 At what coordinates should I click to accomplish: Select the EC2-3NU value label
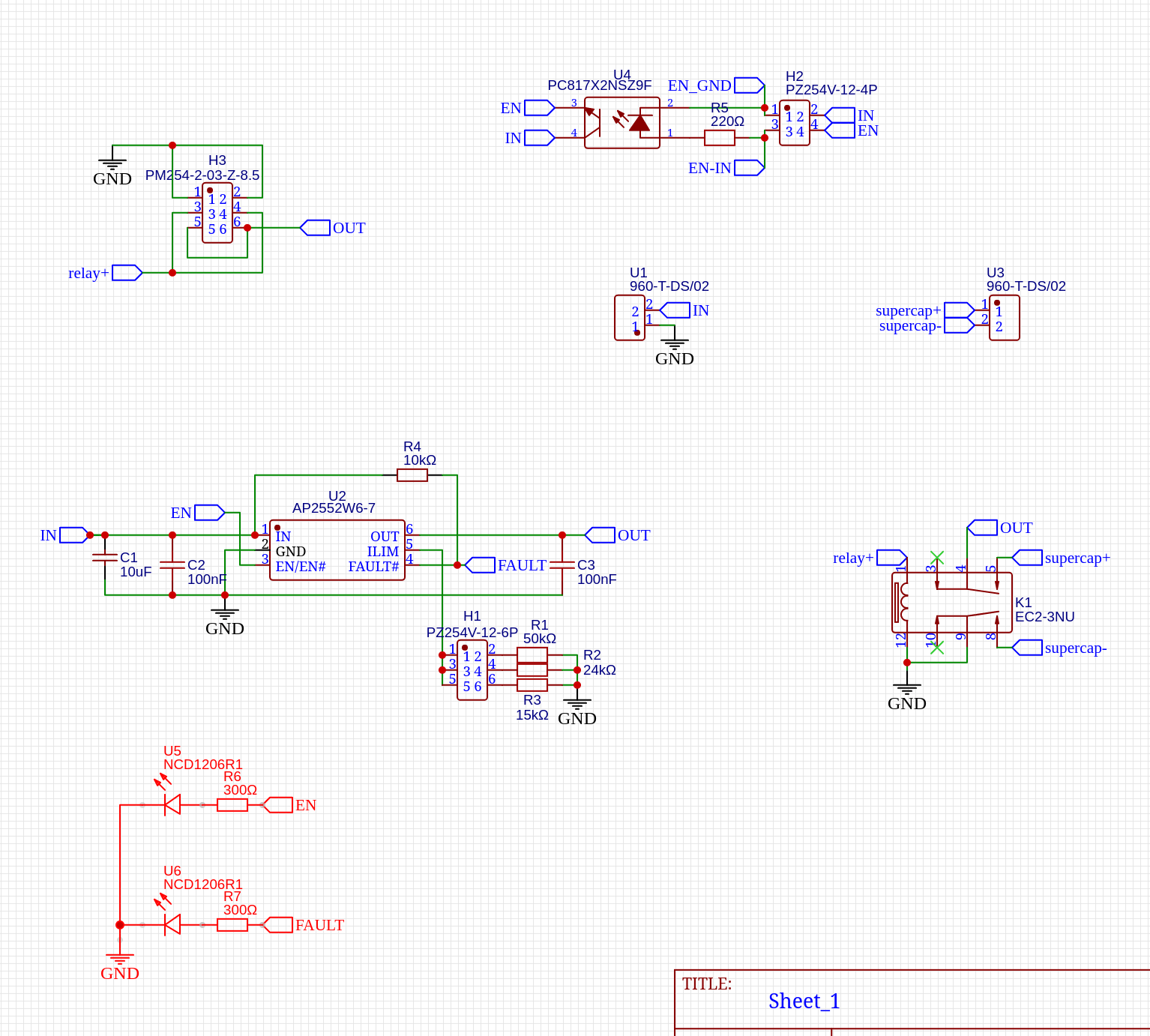1045,617
